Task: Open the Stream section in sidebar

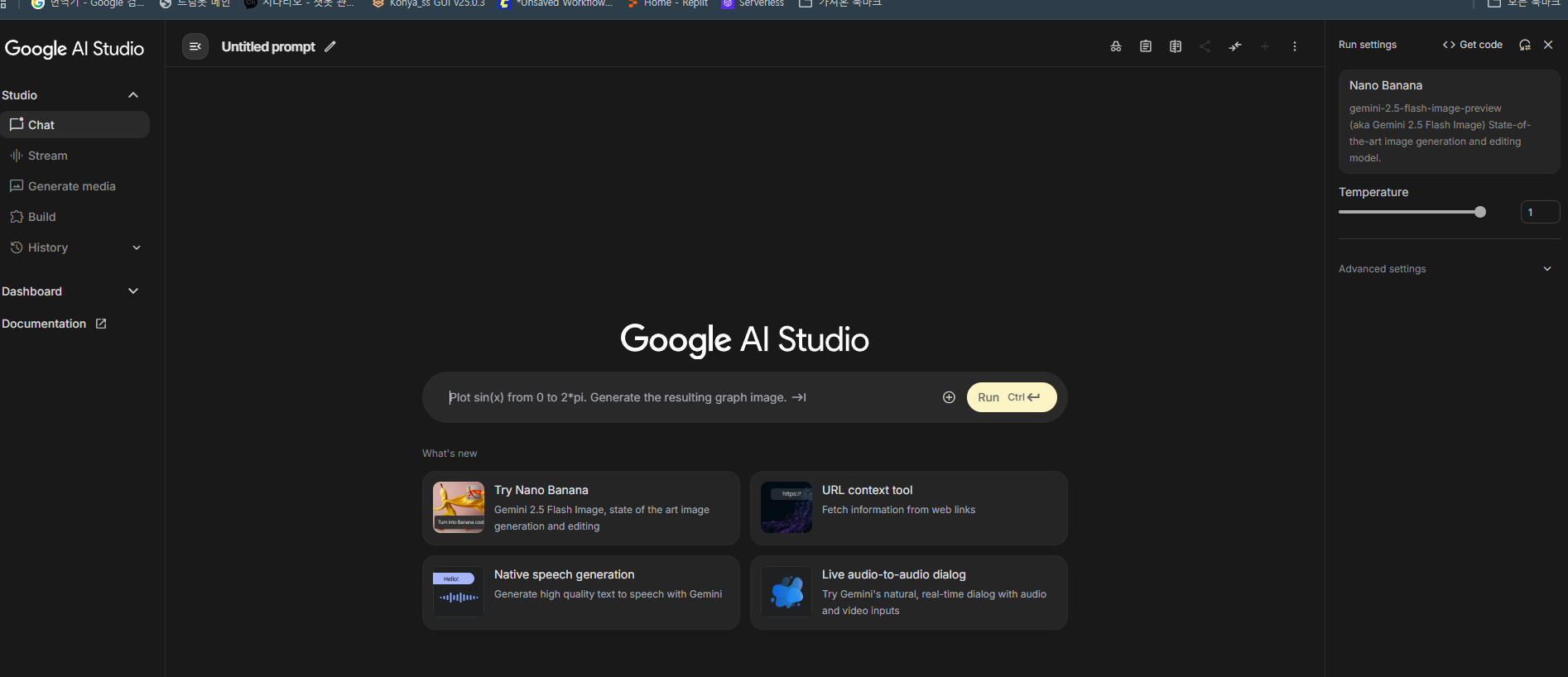Action: click(75, 156)
